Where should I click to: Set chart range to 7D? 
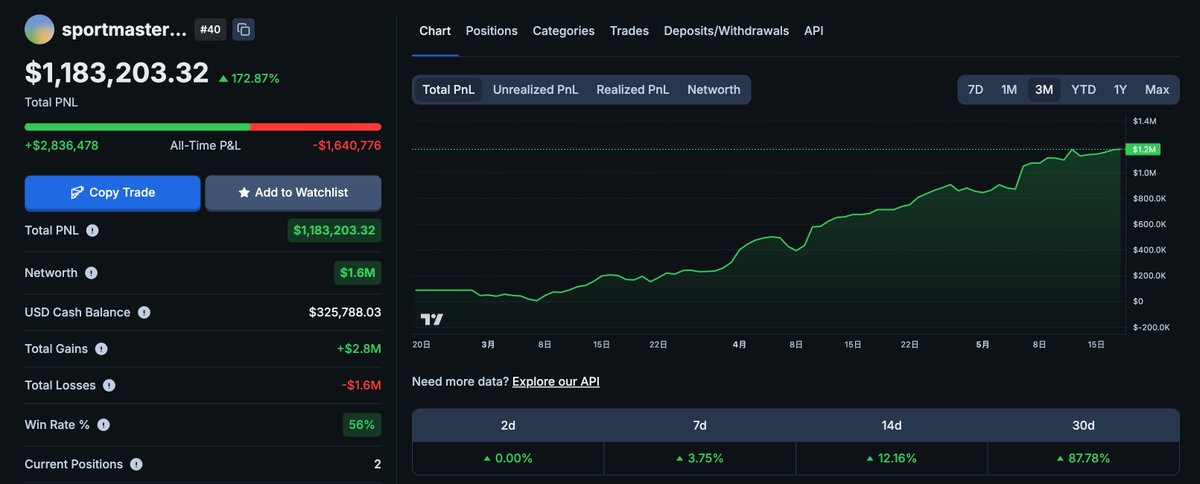coord(976,89)
